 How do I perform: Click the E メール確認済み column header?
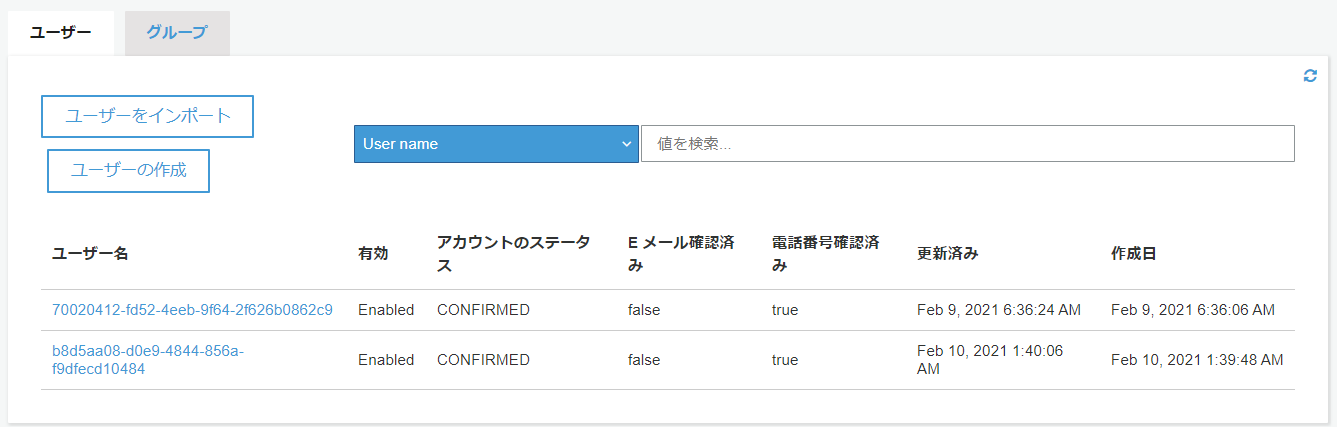[x=681, y=254]
